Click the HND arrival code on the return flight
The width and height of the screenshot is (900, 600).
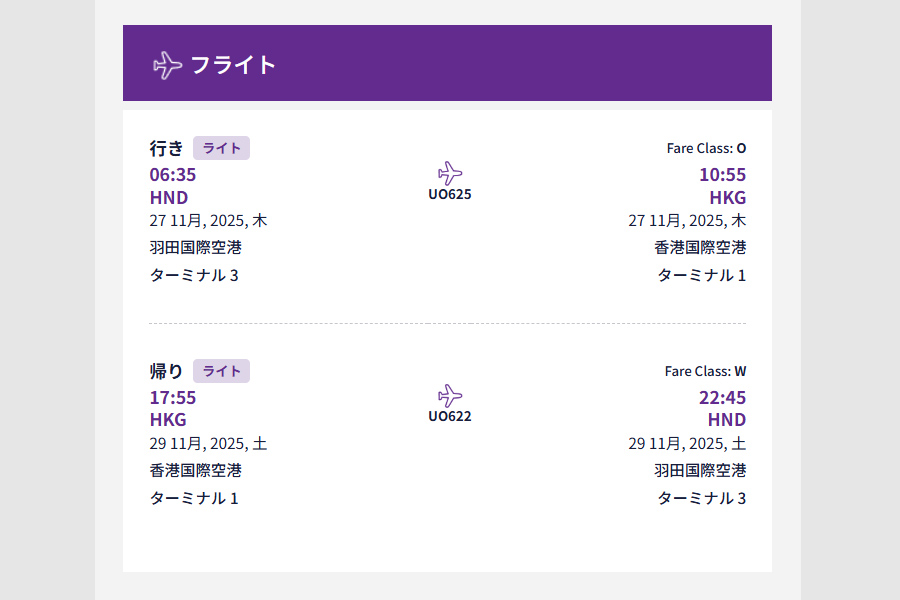[728, 420]
